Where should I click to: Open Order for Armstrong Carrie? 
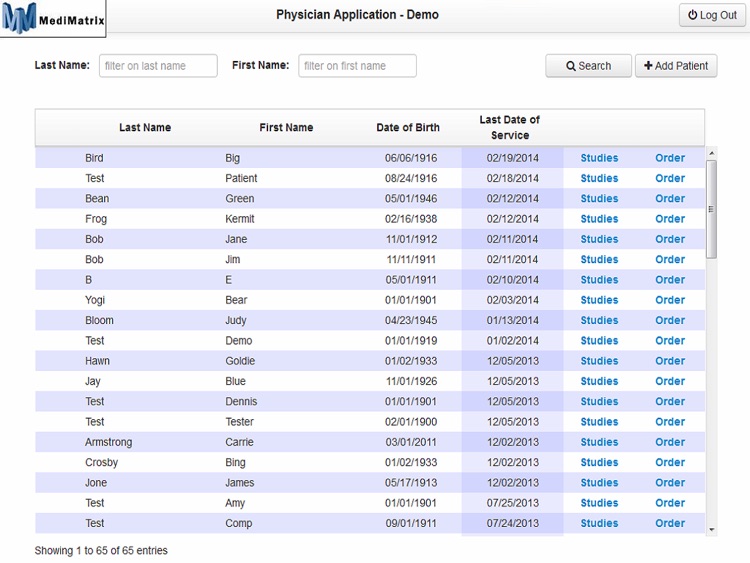(670, 442)
